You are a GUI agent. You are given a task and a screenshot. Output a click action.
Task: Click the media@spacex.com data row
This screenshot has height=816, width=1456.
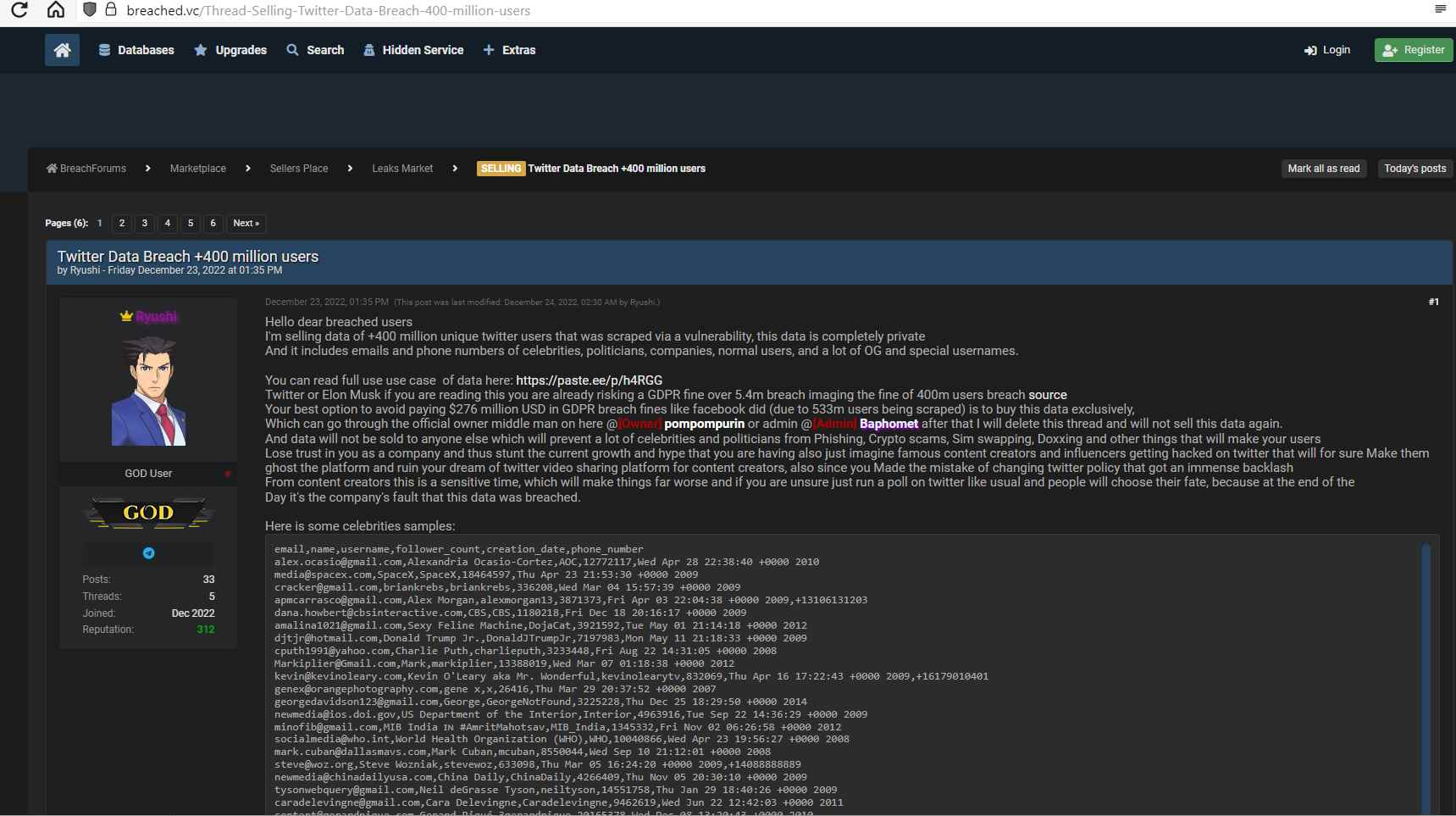pyautogui.click(x=486, y=575)
